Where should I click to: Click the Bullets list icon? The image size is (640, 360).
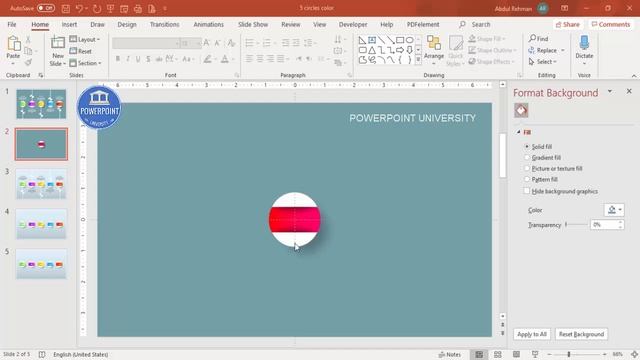pos(249,42)
